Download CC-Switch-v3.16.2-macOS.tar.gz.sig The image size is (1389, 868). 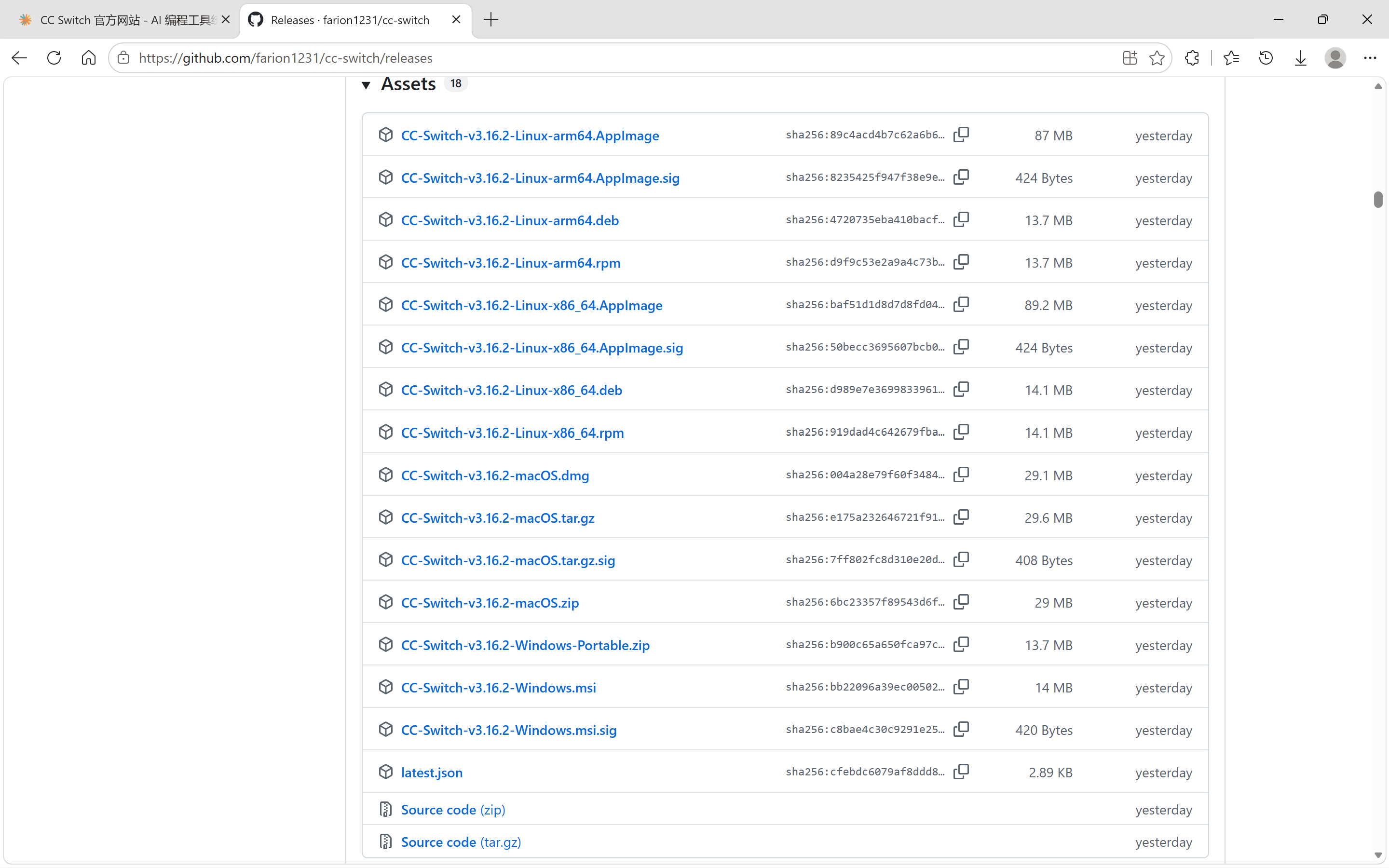pos(508,560)
